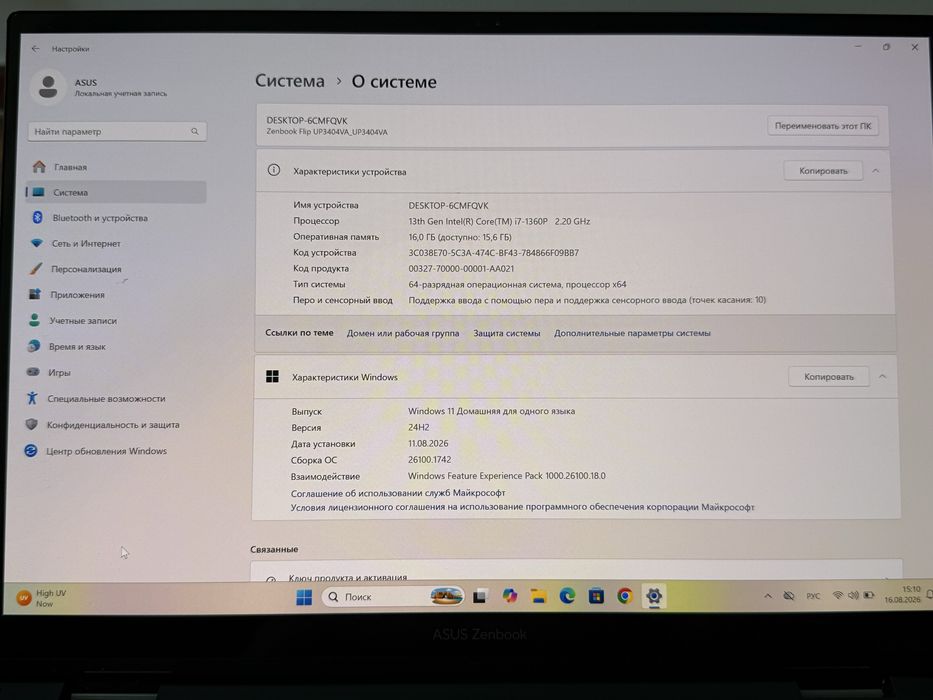Viewport: 933px width, 700px height.
Task: Click the Оперативная память value 16,0 ГБ
Action: (460, 237)
